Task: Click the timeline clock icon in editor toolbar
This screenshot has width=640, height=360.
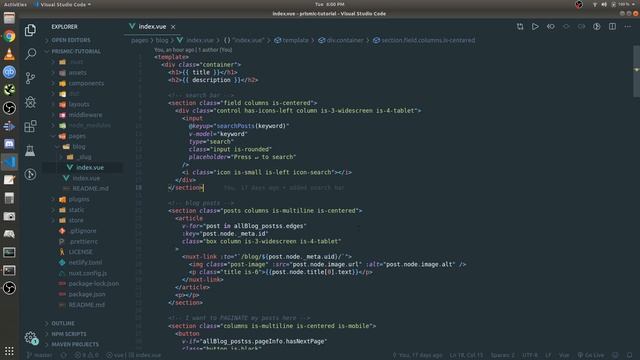Action: pos(597,27)
